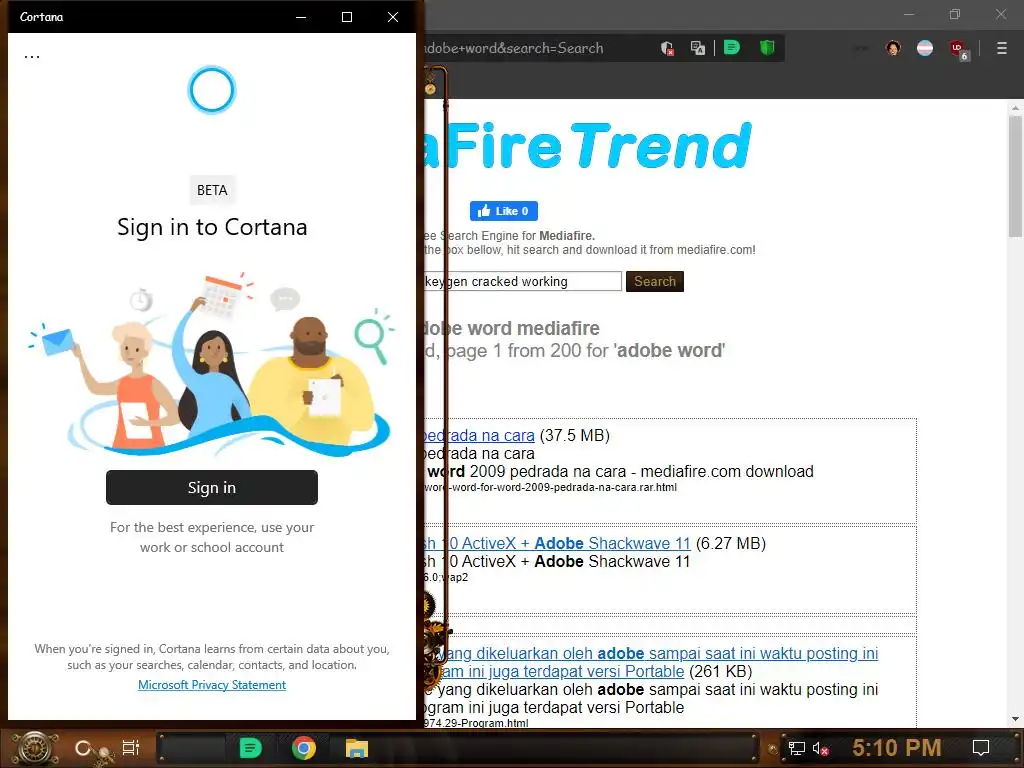Image resolution: width=1024 pixels, height=768 pixels.
Task: Click the green chat extension icon in address bar
Action: pyautogui.click(x=732, y=48)
